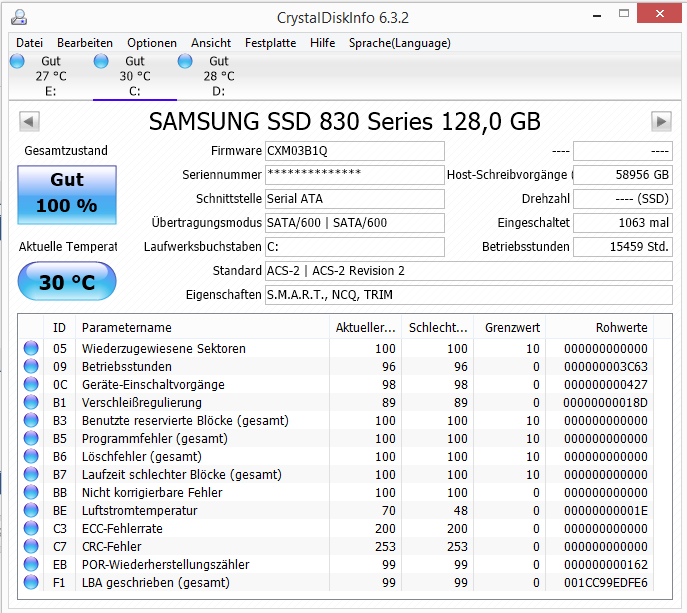Click Host-Schreibvorgänge value 58956 GB
This screenshot has width=687, height=613.
623,175
